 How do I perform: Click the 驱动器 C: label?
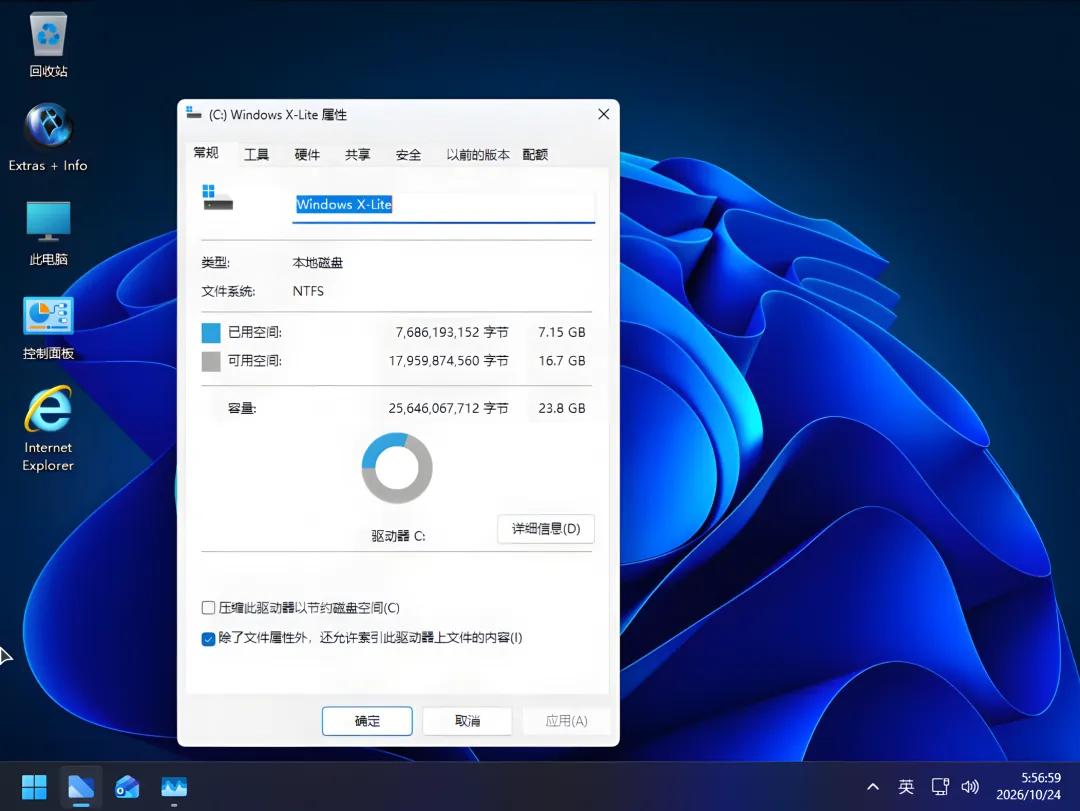point(398,535)
